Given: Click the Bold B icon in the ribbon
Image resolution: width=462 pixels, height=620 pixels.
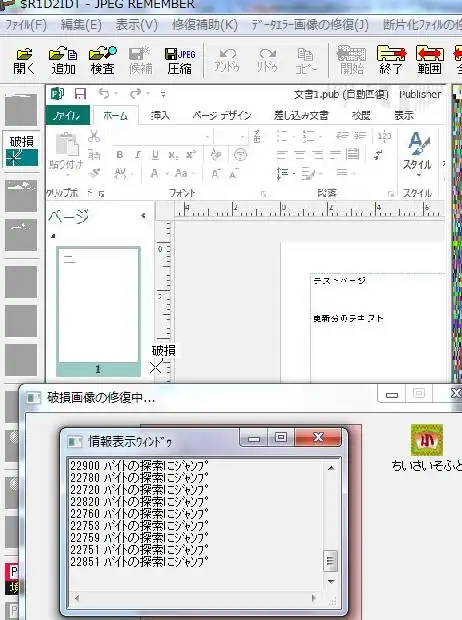Looking at the screenshot, I should [119, 155].
